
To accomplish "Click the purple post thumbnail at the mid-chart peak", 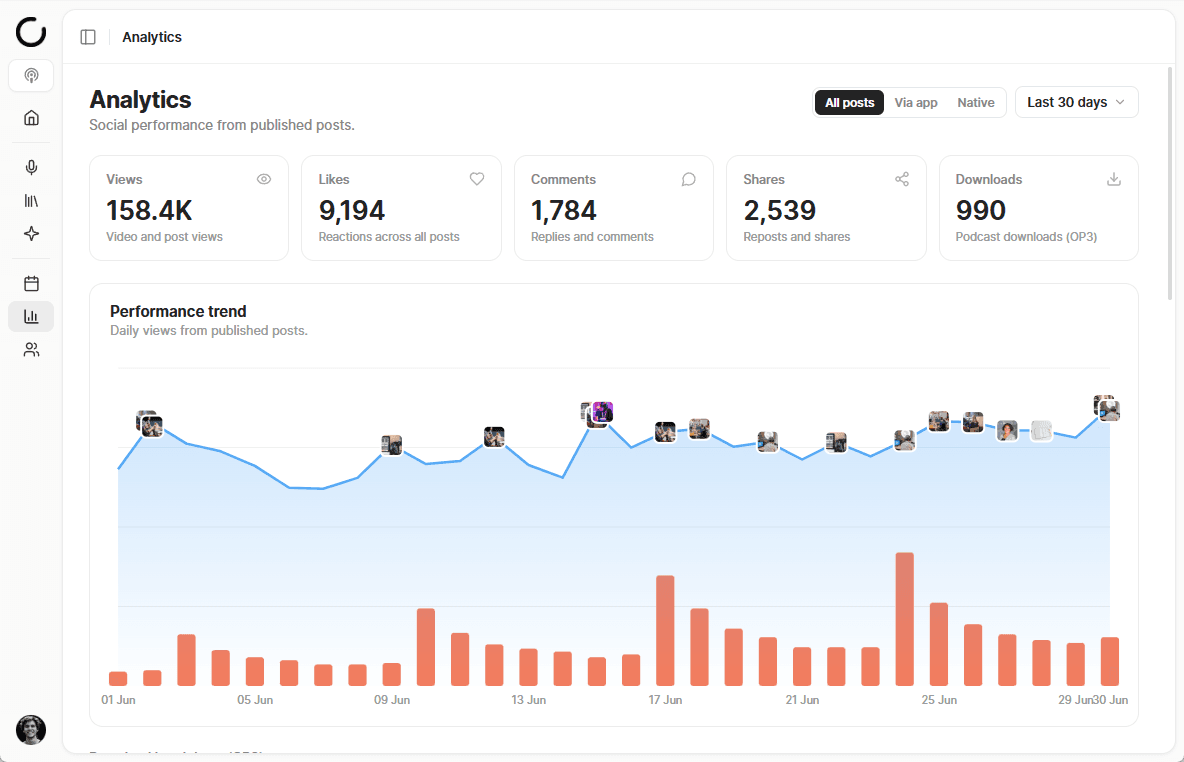I will coord(603,412).
